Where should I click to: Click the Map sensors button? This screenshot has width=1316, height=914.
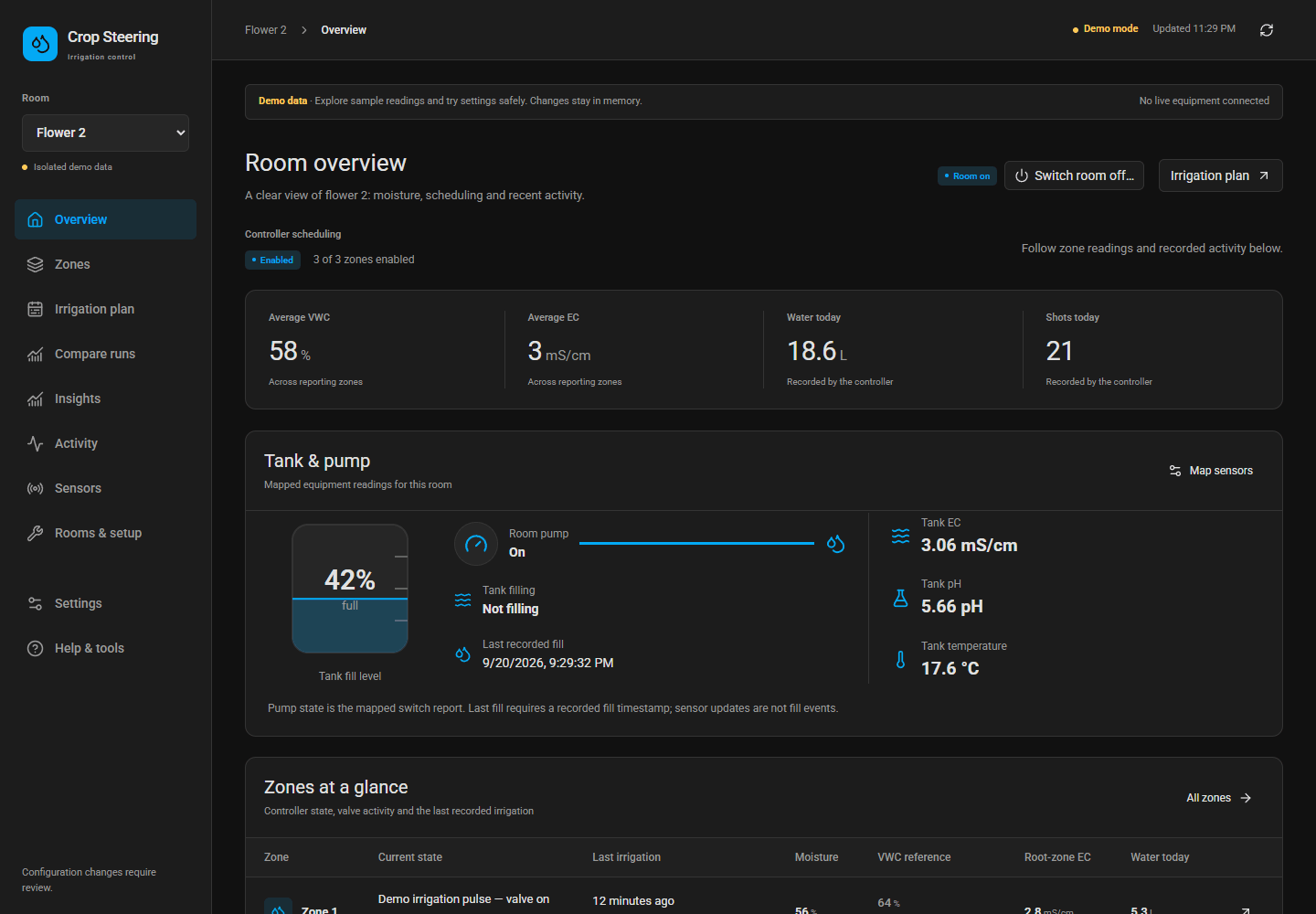pos(1211,471)
